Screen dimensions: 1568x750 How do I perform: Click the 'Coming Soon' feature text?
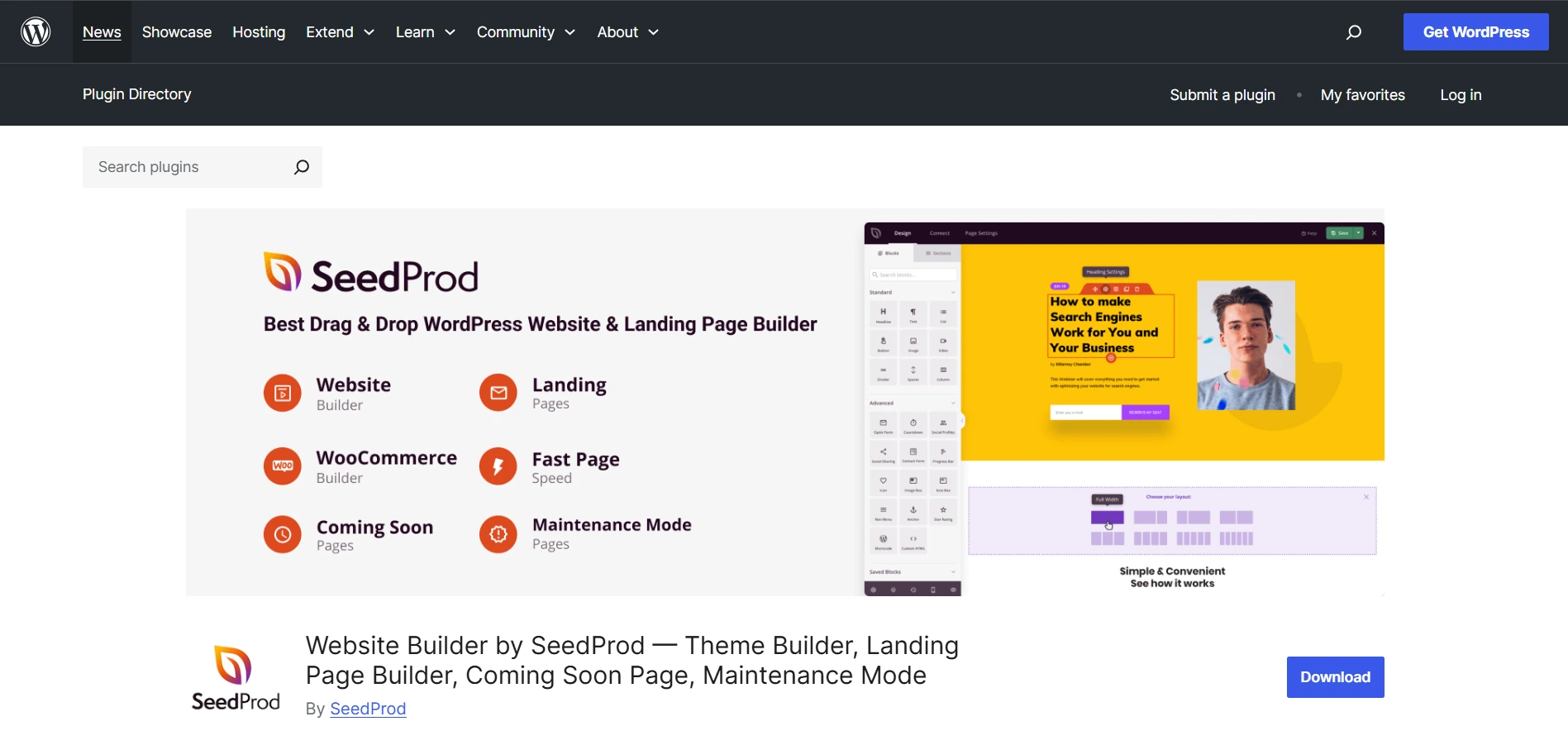[x=374, y=528]
